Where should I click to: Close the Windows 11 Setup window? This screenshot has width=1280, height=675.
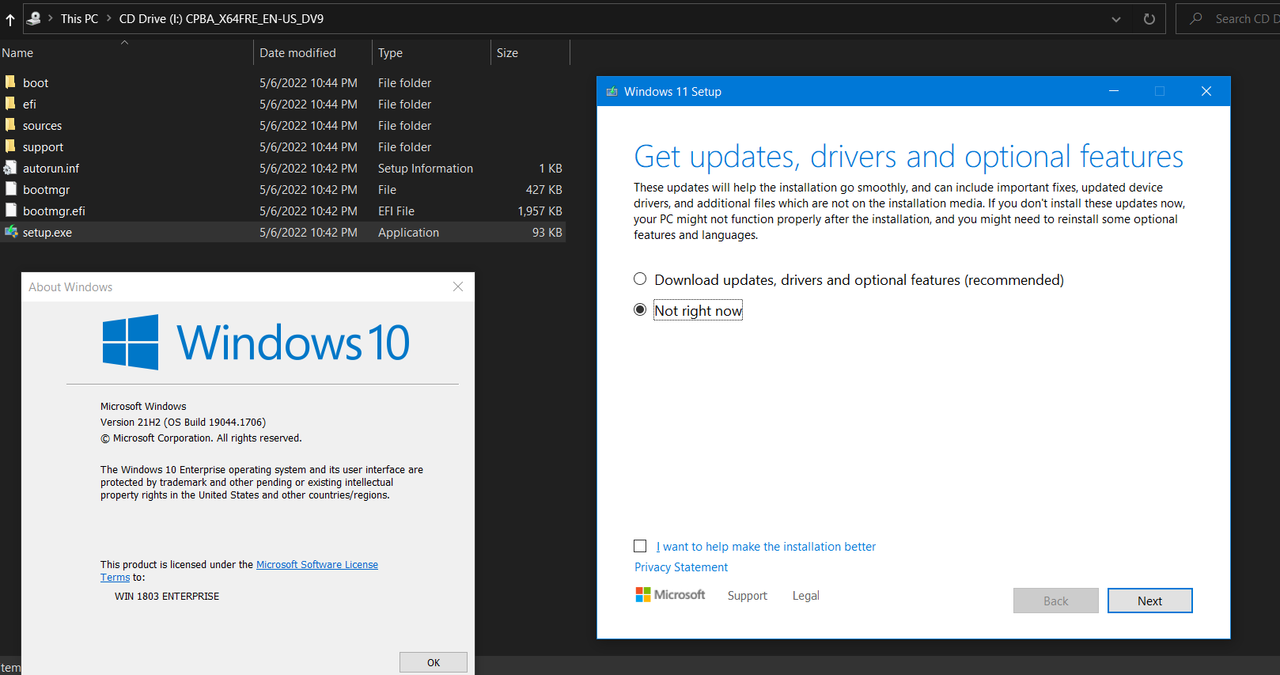tap(1206, 91)
